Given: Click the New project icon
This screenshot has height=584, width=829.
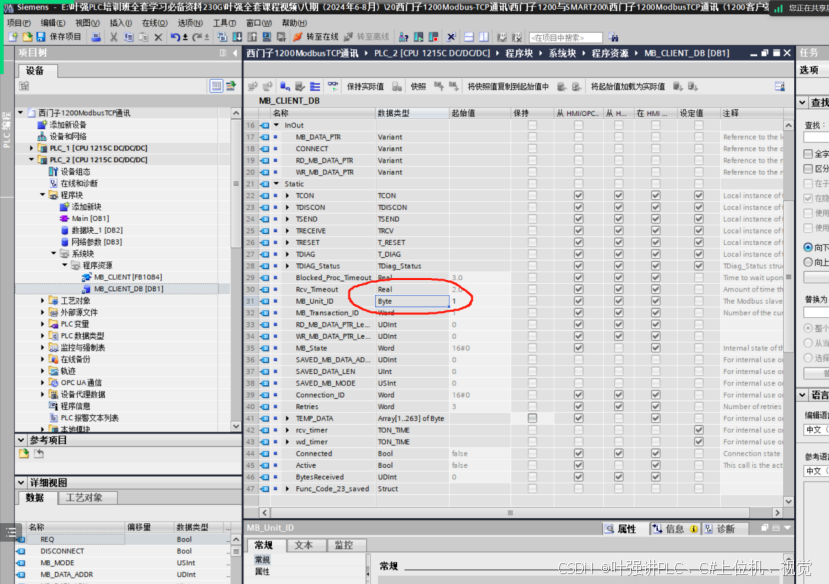Looking at the screenshot, I should click(13, 37).
